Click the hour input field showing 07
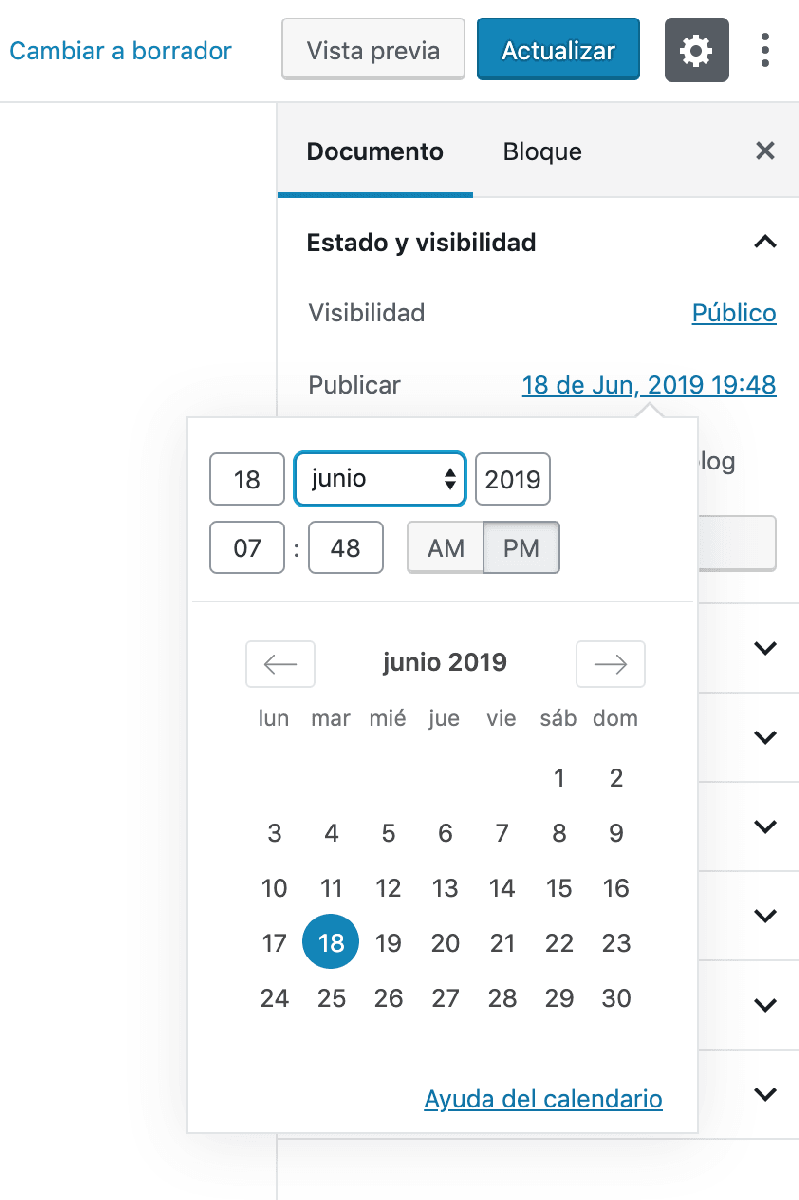The width and height of the screenshot is (799, 1200). pos(247,548)
